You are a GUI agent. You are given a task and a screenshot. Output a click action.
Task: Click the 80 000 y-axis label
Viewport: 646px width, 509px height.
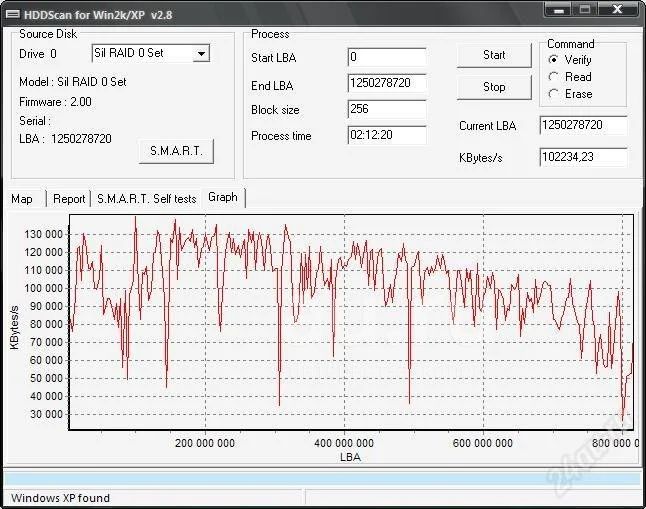47,324
